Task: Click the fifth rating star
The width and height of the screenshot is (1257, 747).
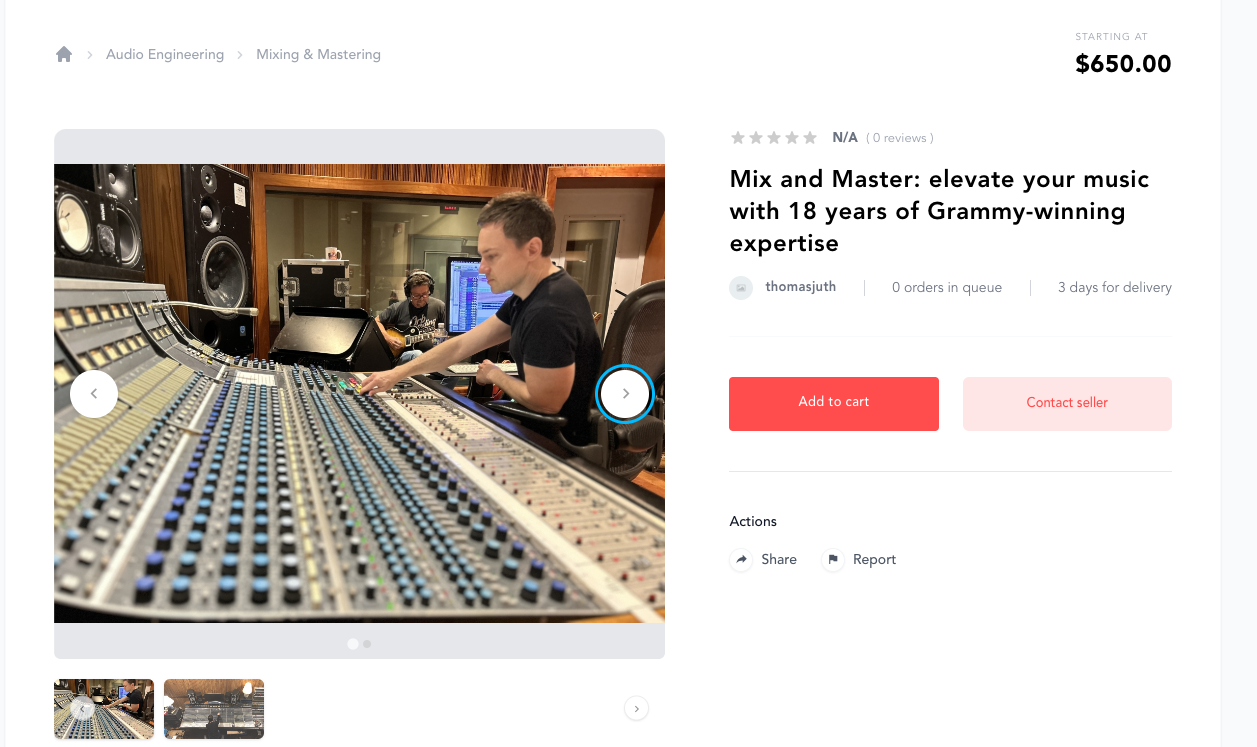Action: [x=810, y=138]
